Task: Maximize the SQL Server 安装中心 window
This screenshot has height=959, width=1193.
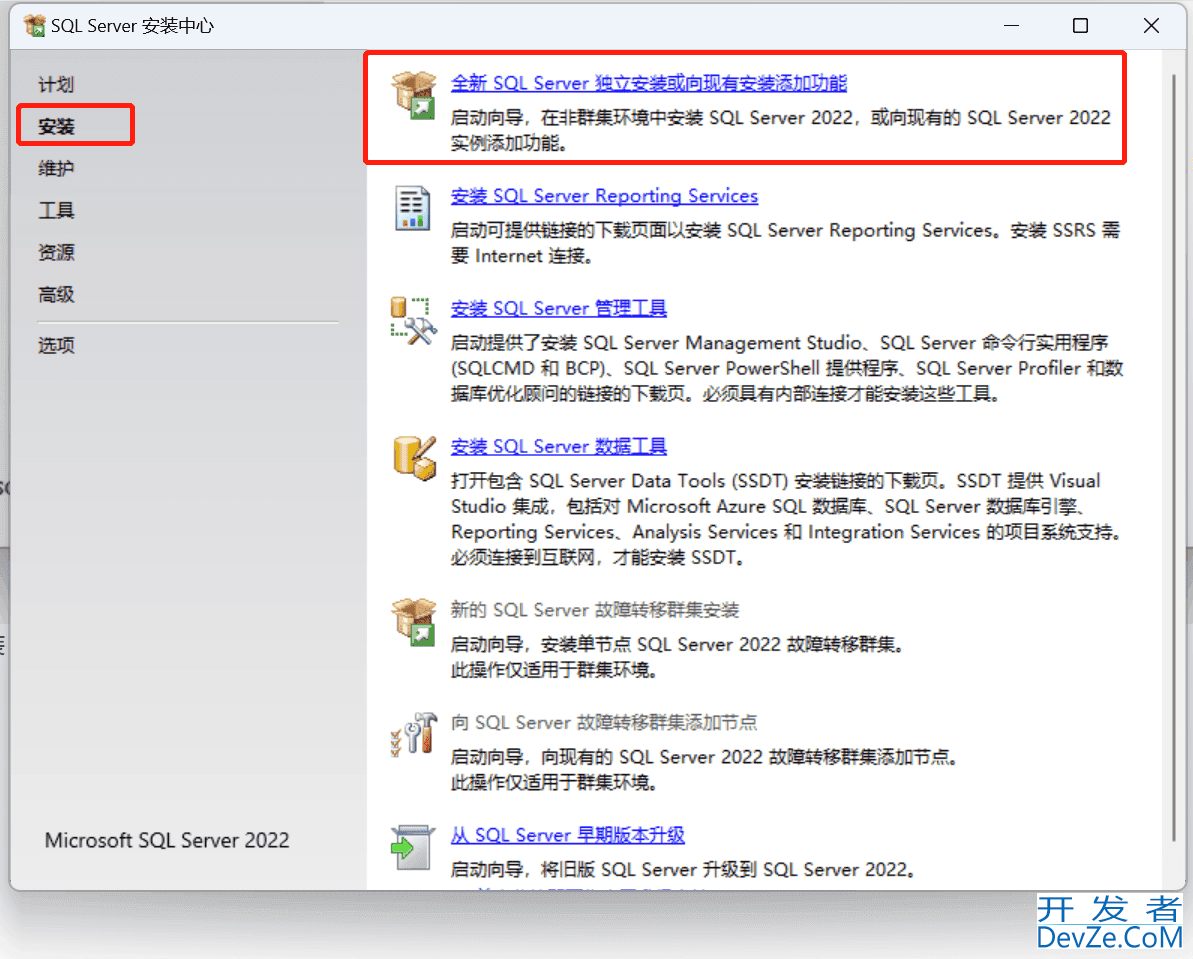Action: [1080, 26]
